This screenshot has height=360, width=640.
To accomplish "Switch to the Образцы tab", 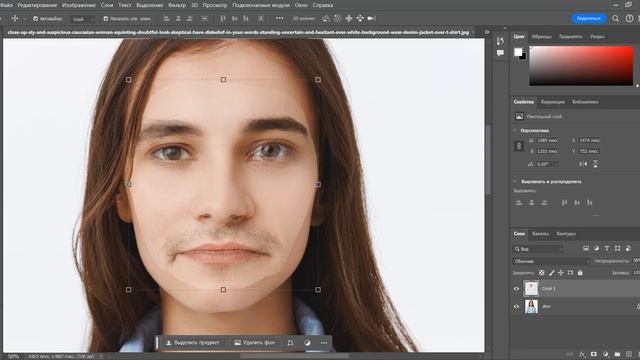I will (542, 37).
